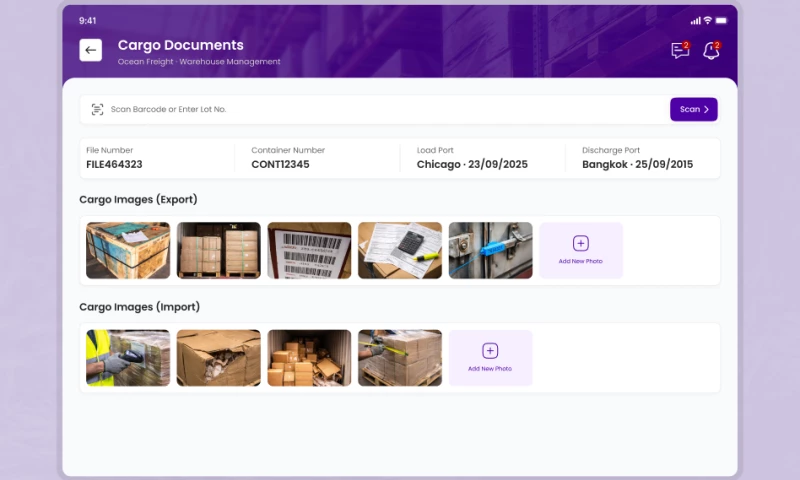Open import photo of boxes inside container

309,358
